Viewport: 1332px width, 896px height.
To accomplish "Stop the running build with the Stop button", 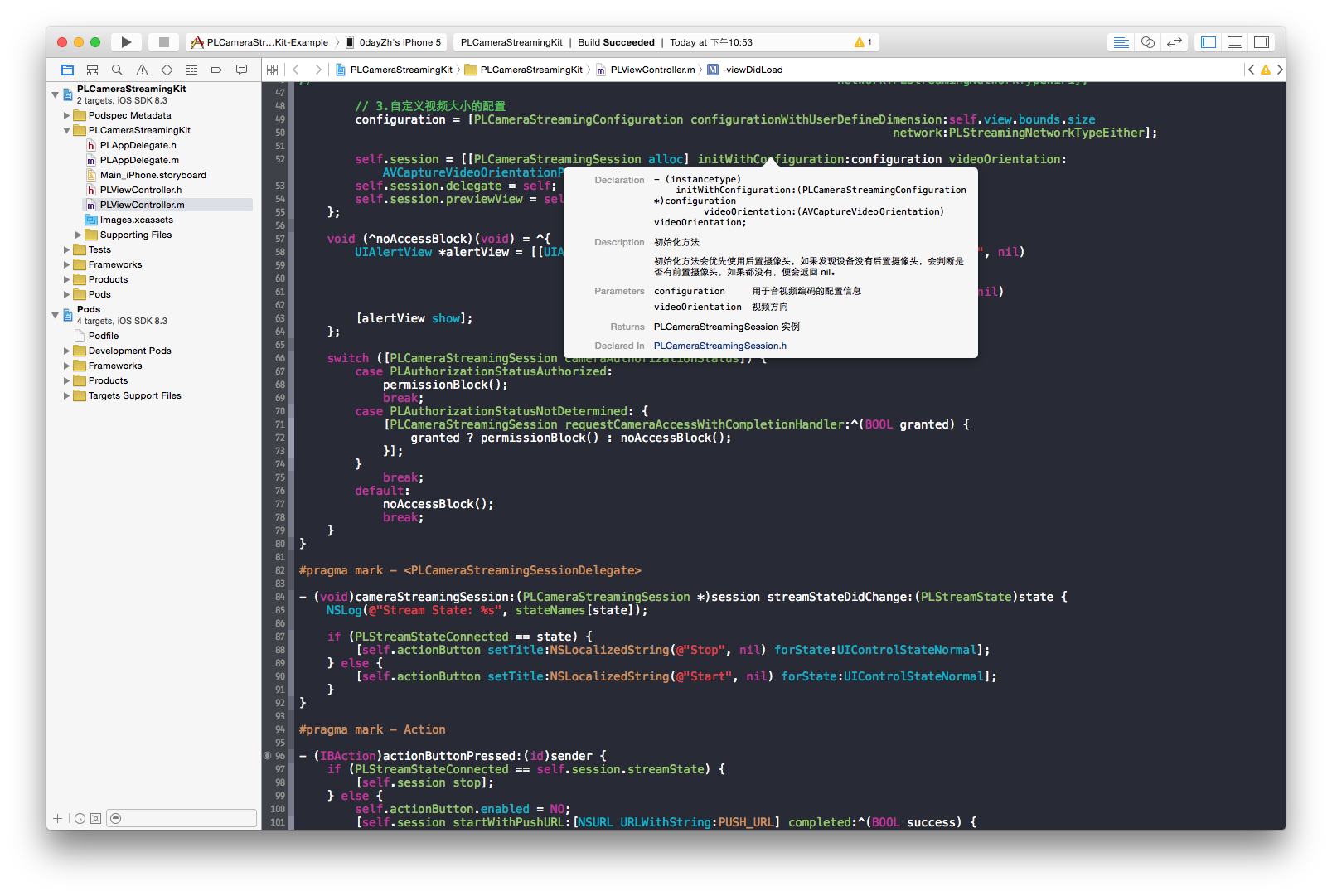I will click(164, 42).
